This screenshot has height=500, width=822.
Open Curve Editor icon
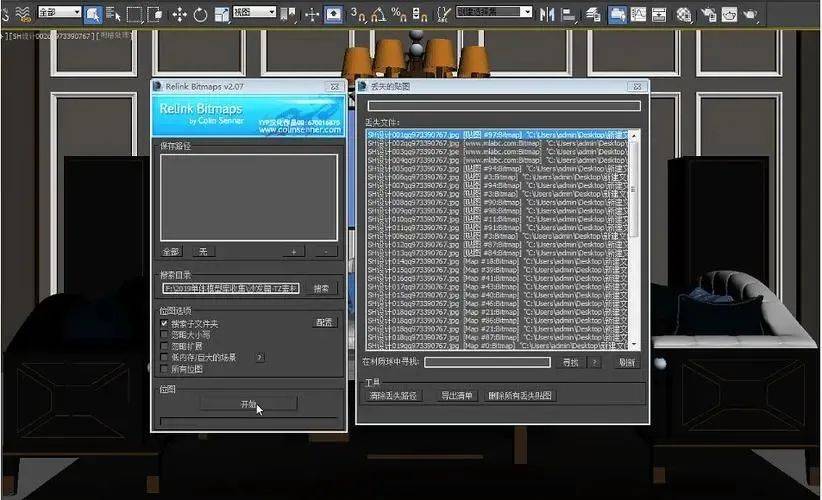639,14
